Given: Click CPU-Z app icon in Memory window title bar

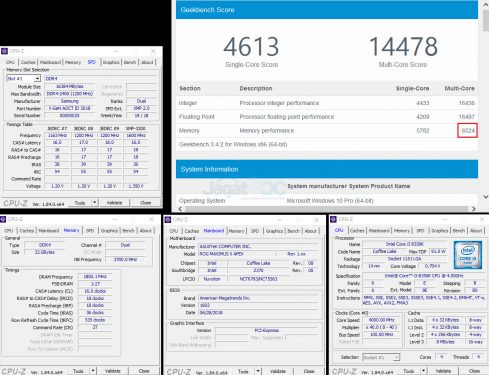Looking at the screenshot, I should tap(3, 219).
